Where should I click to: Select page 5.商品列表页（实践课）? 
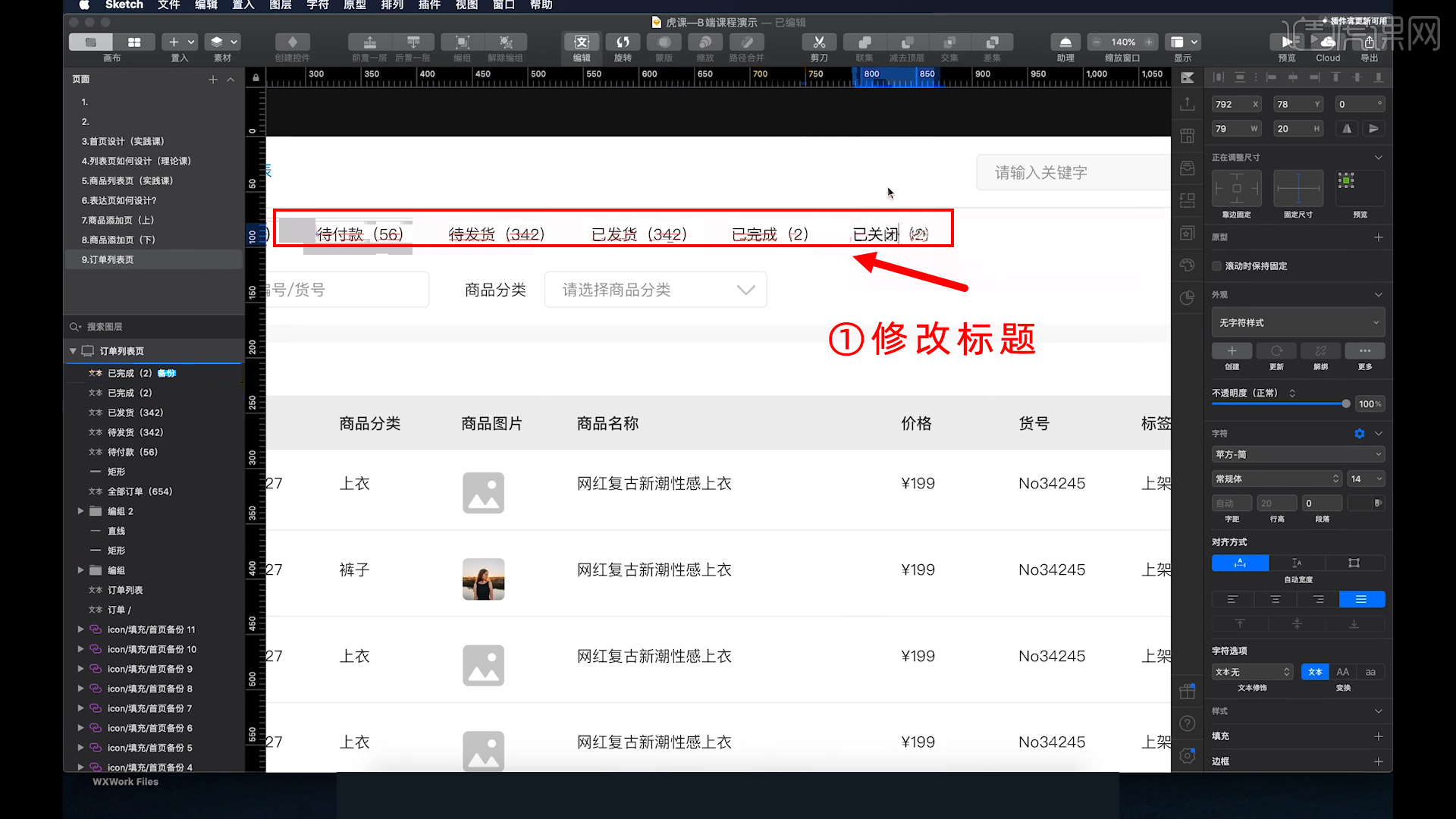(127, 180)
